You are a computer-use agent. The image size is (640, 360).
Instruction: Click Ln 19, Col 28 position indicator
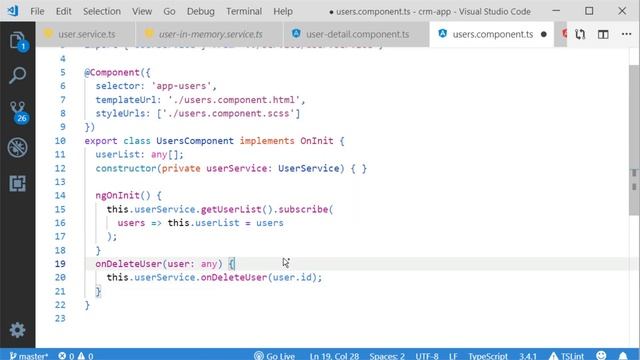click(x=334, y=356)
